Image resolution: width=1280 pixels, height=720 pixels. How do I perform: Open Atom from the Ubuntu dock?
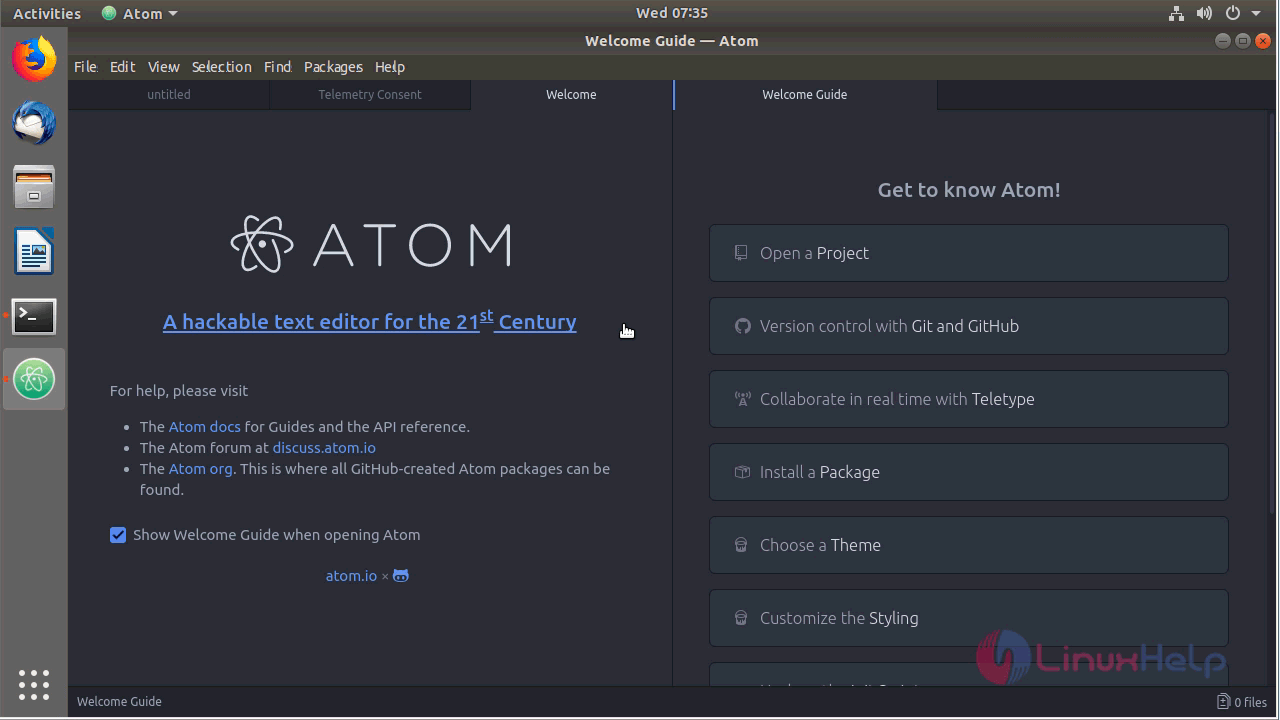[x=33, y=379]
